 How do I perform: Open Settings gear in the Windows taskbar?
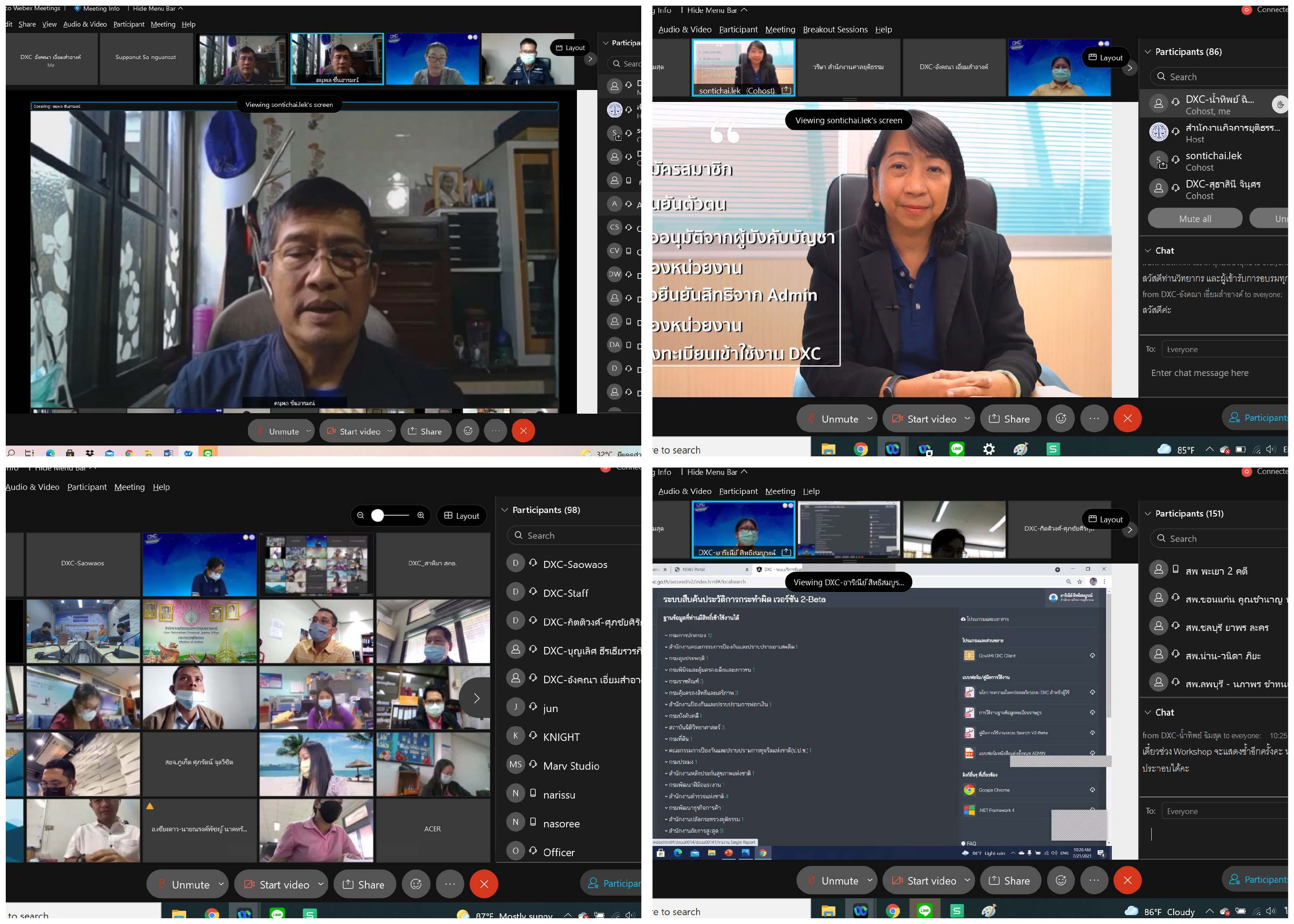click(989, 450)
